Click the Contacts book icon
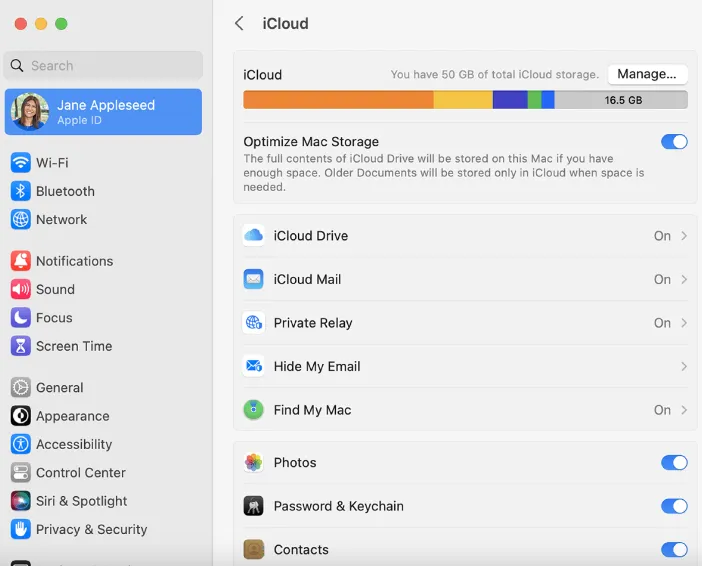 click(x=253, y=549)
